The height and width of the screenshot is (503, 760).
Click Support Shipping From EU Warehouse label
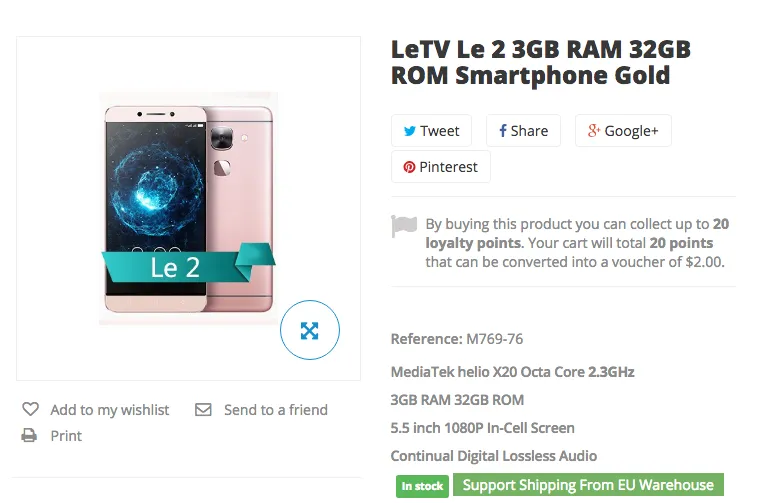click(588, 485)
